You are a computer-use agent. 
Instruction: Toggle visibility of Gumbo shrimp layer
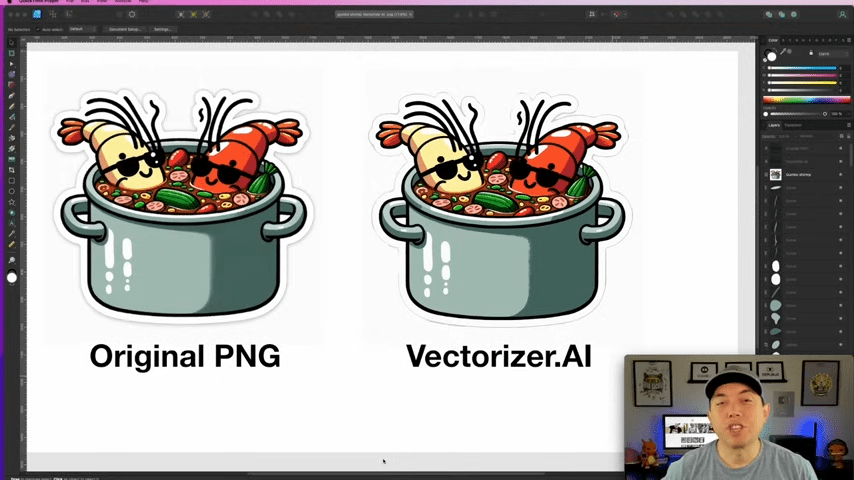click(840, 174)
